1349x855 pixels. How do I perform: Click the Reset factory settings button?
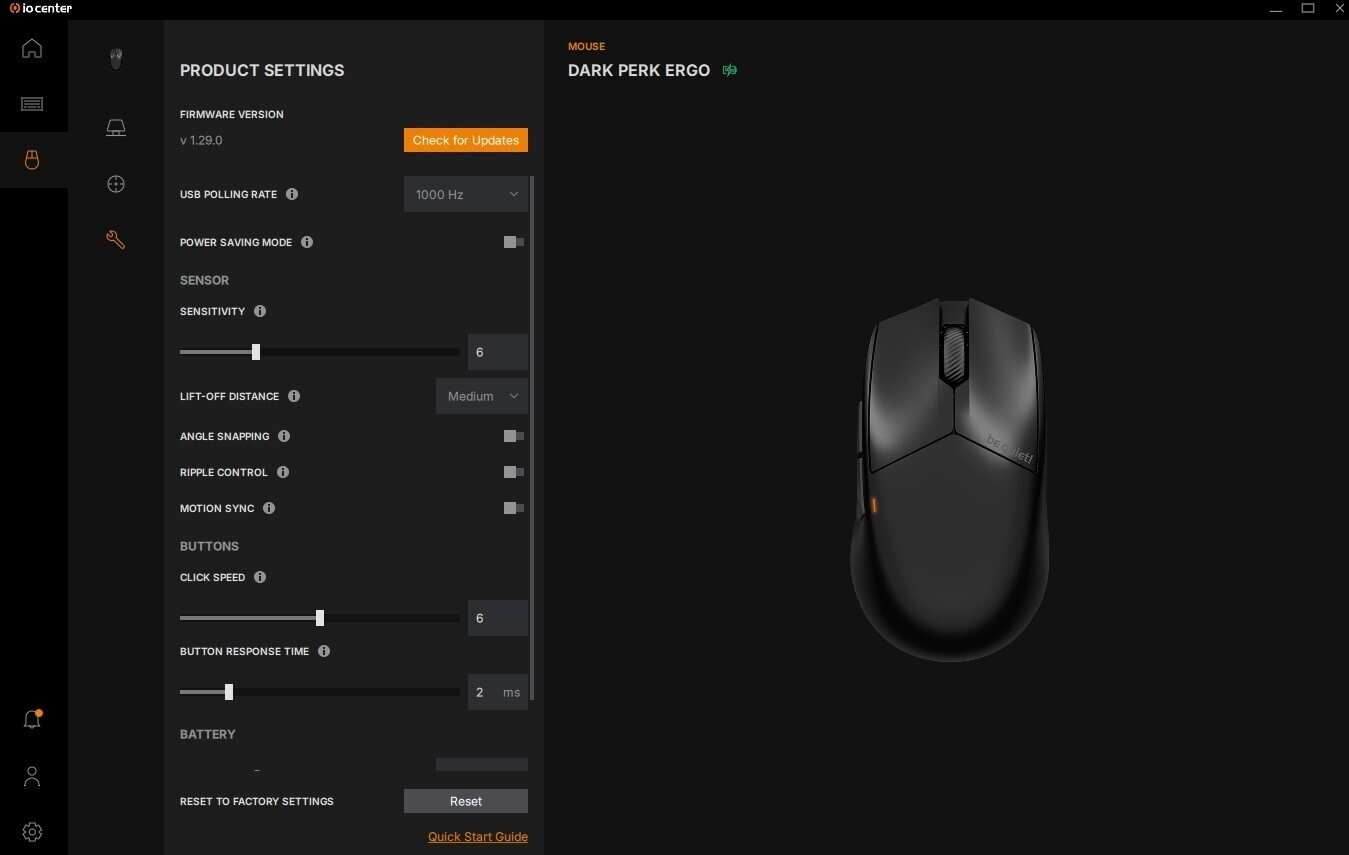click(466, 801)
